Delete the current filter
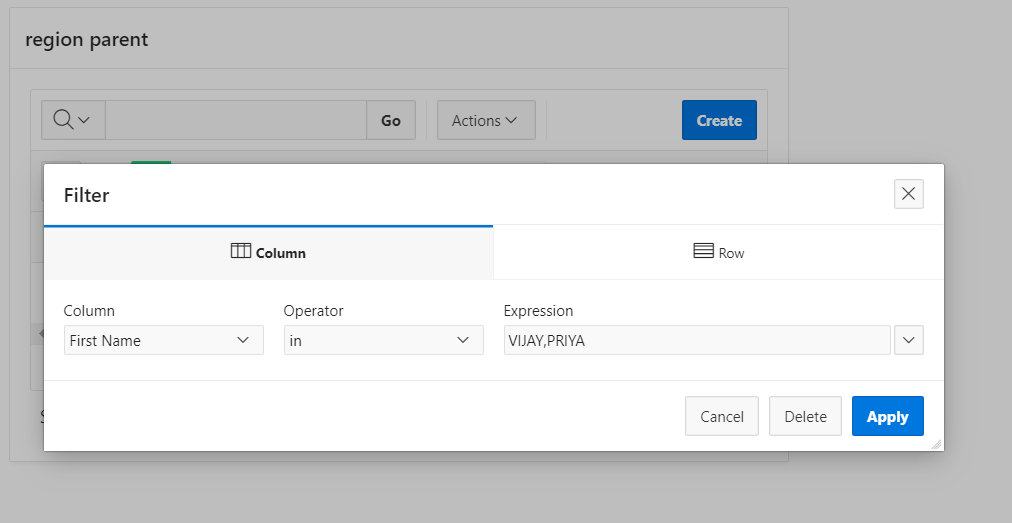The image size is (1012, 523). (805, 416)
